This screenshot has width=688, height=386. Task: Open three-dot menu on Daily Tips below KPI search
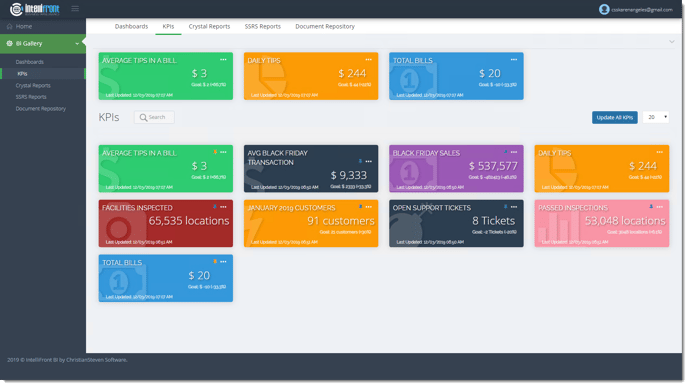(x=659, y=152)
